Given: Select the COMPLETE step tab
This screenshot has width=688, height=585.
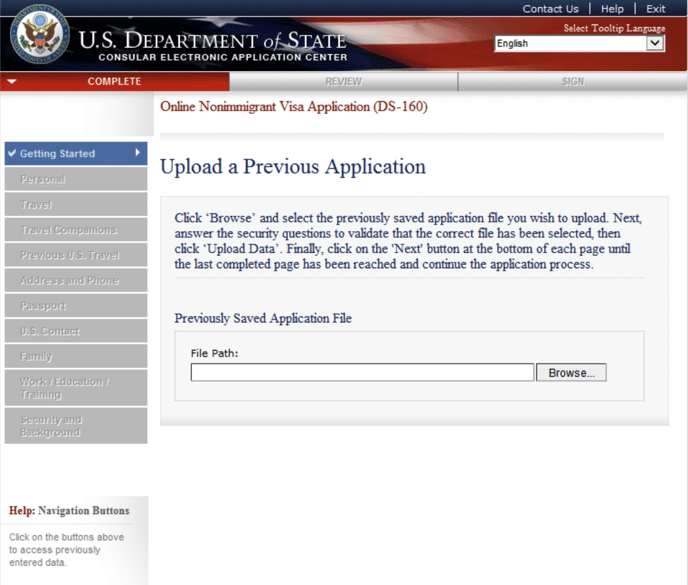Looking at the screenshot, I should point(114,82).
